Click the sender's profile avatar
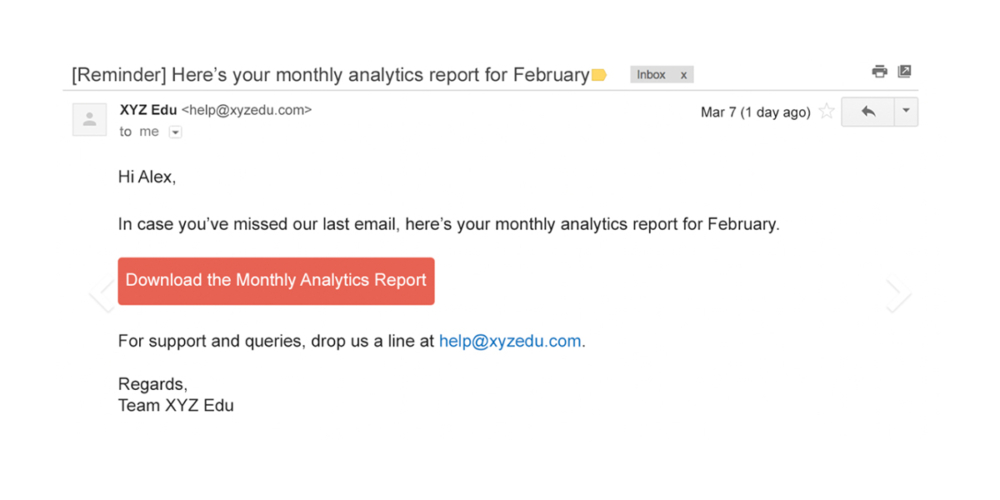The image size is (1000, 500). (90, 120)
